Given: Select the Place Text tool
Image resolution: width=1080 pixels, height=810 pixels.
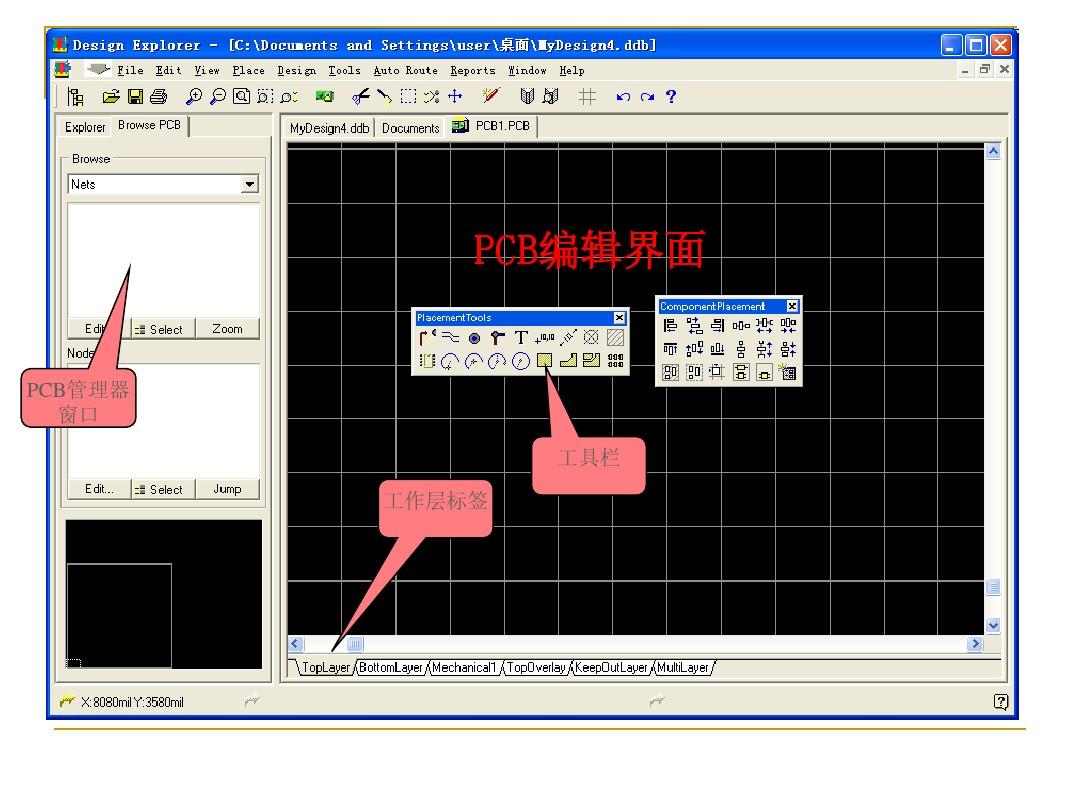Looking at the screenshot, I should (x=522, y=338).
